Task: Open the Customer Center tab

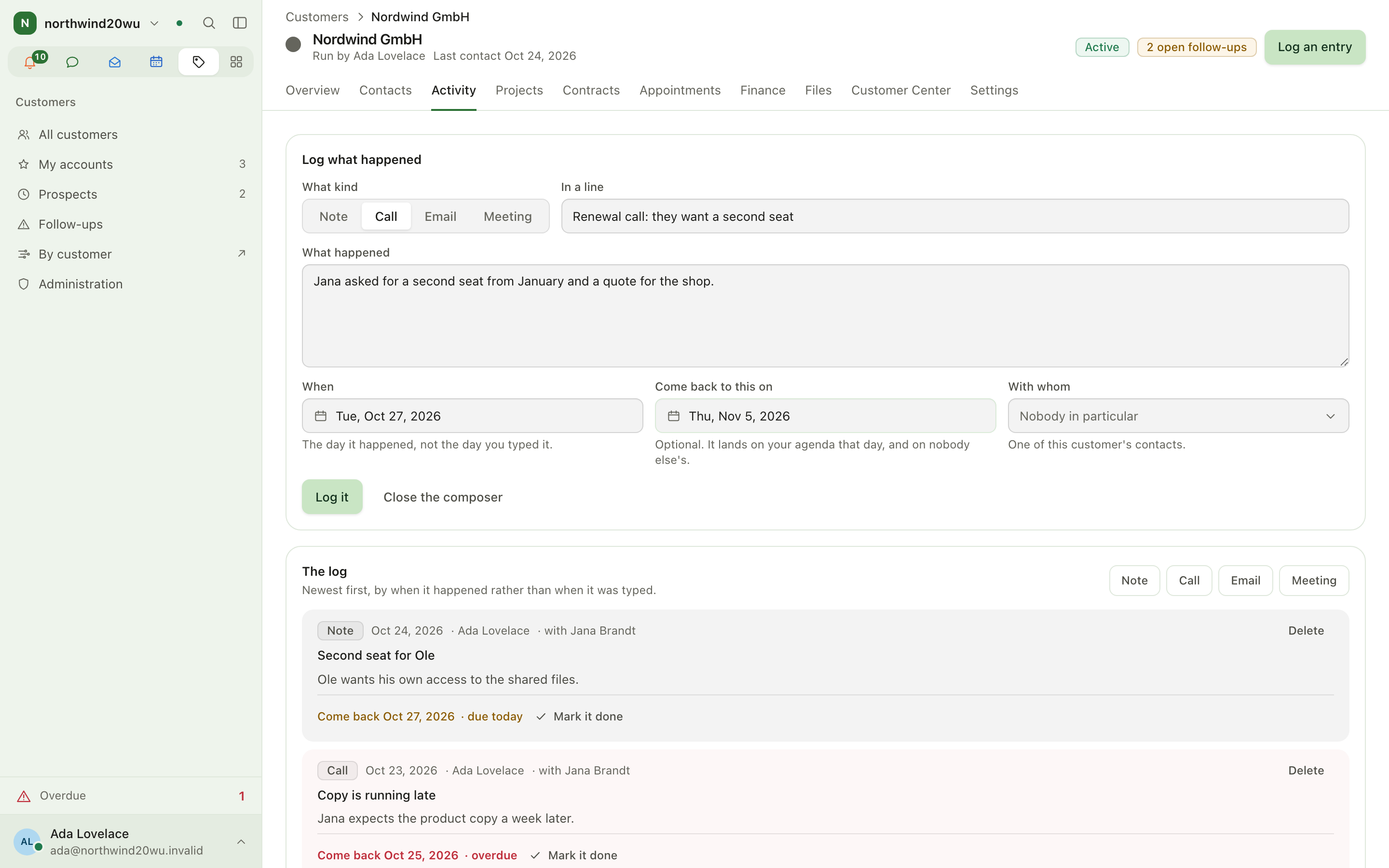Action: 900,90
